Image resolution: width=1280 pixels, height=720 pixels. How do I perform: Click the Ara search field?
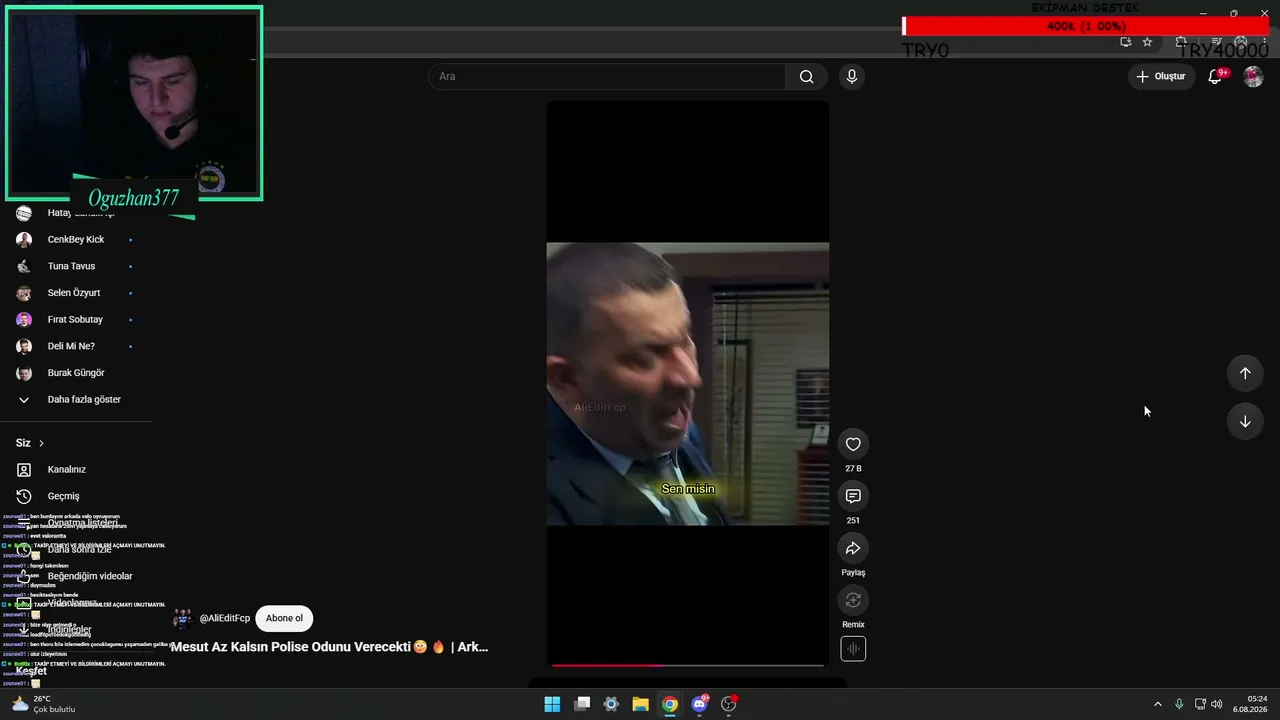pyautogui.click(x=607, y=77)
